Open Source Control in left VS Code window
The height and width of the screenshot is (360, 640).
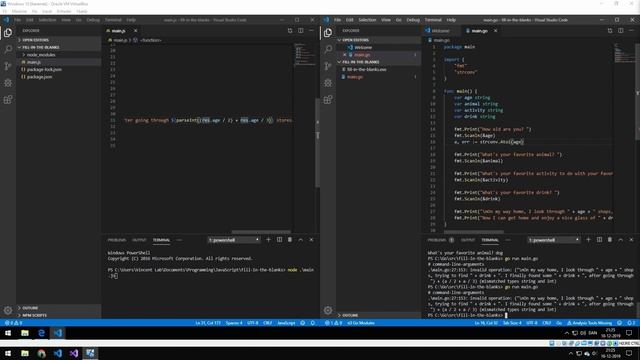click(x=8, y=66)
